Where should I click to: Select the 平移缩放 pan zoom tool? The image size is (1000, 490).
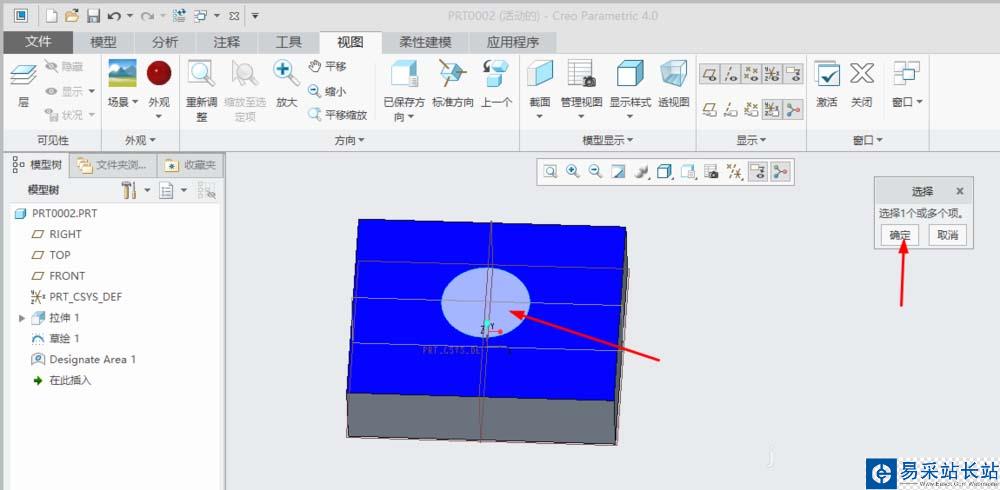338,115
